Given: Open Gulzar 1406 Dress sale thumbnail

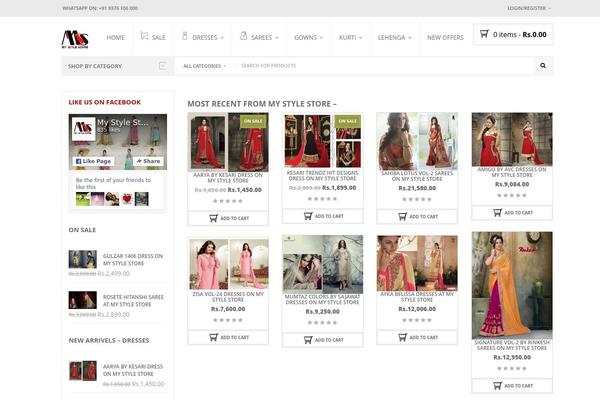Looking at the screenshot, I should (x=83, y=259).
